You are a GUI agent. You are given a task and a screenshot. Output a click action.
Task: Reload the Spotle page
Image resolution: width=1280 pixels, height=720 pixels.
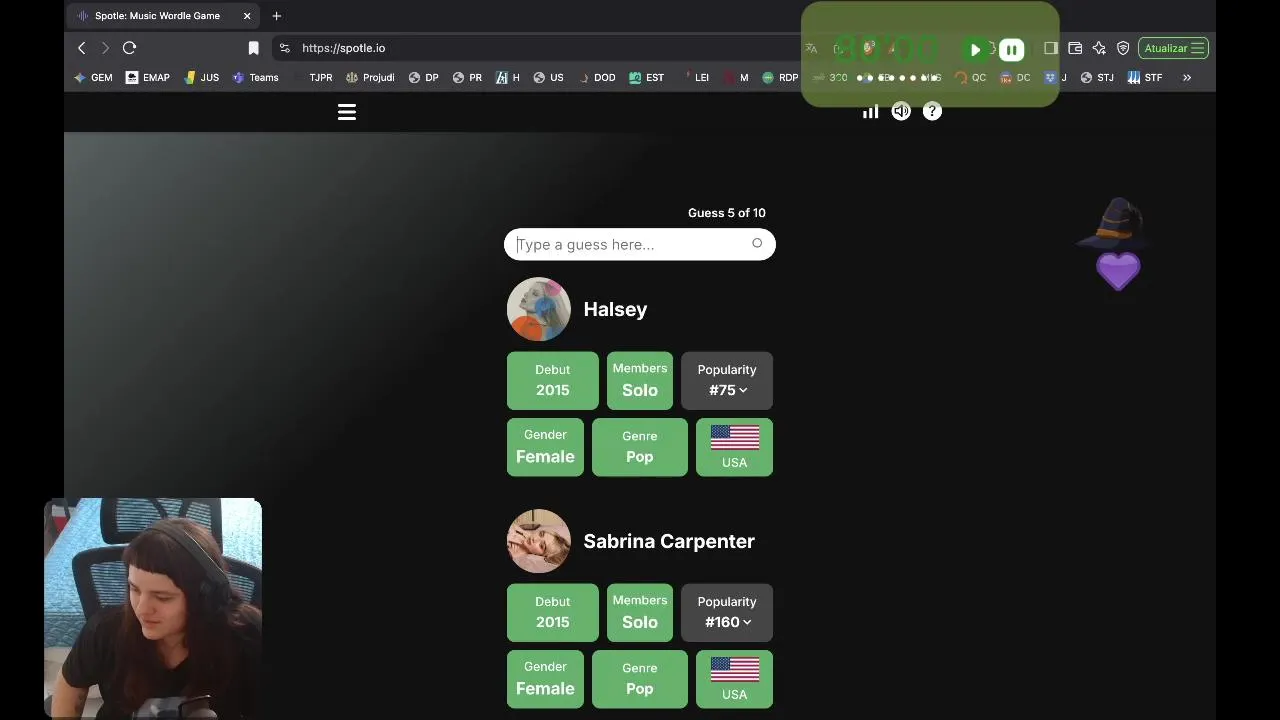tap(129, 48)
